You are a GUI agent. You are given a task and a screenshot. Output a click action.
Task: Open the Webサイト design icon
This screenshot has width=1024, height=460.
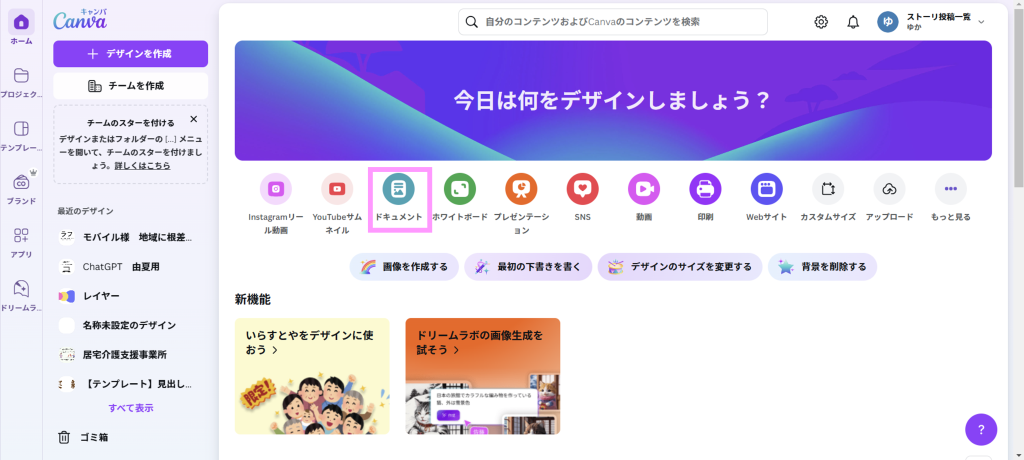766,189
